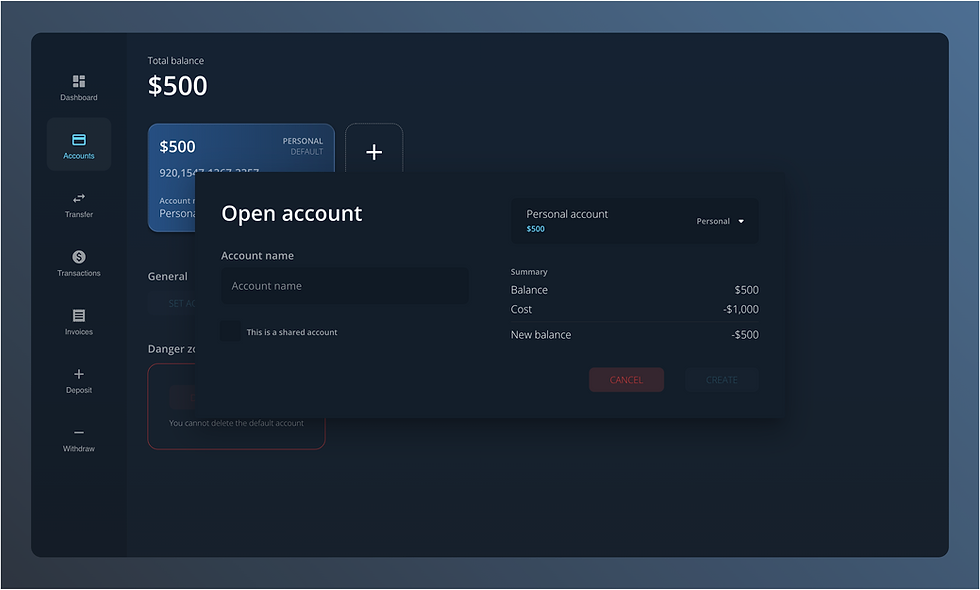Go to the Accounts sidebar label
Viewport: 980px width, 590px height.
point(79,156)
